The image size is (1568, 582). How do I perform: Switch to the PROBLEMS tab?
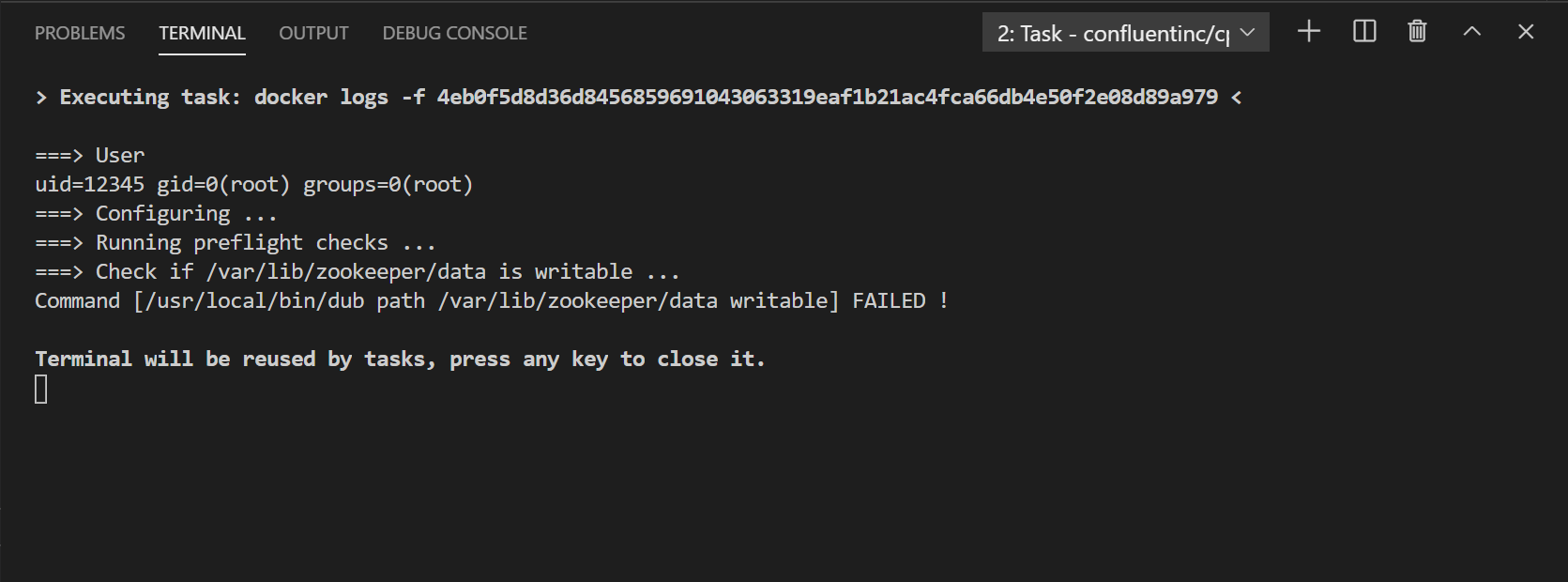79,32
